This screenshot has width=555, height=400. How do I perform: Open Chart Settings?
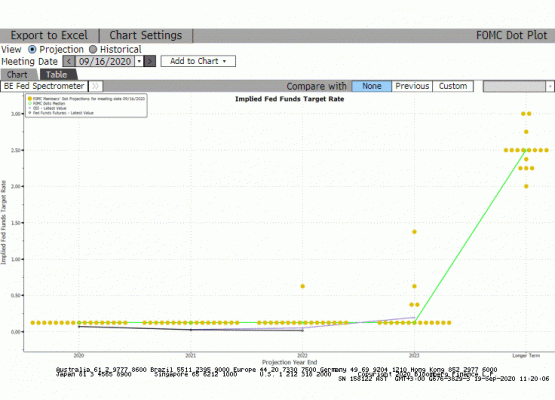point(146,35)
